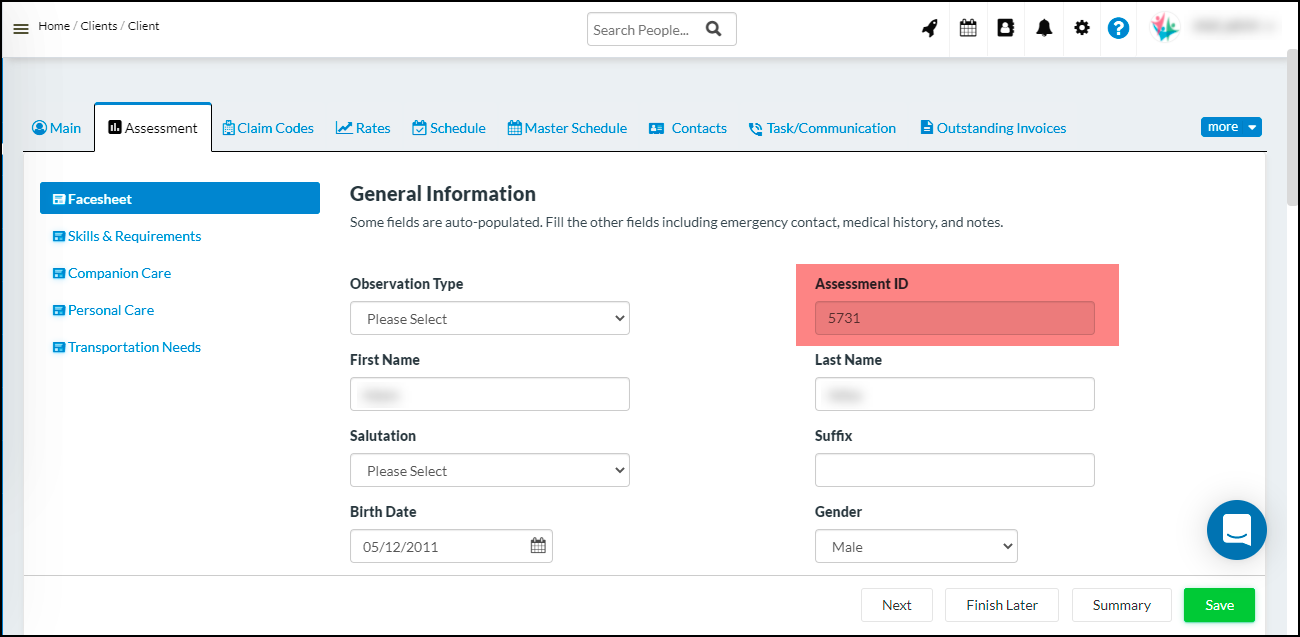Screen dimensions: 1300x637
Task: Click the green Save button
Action: (x=1219, y=605)
